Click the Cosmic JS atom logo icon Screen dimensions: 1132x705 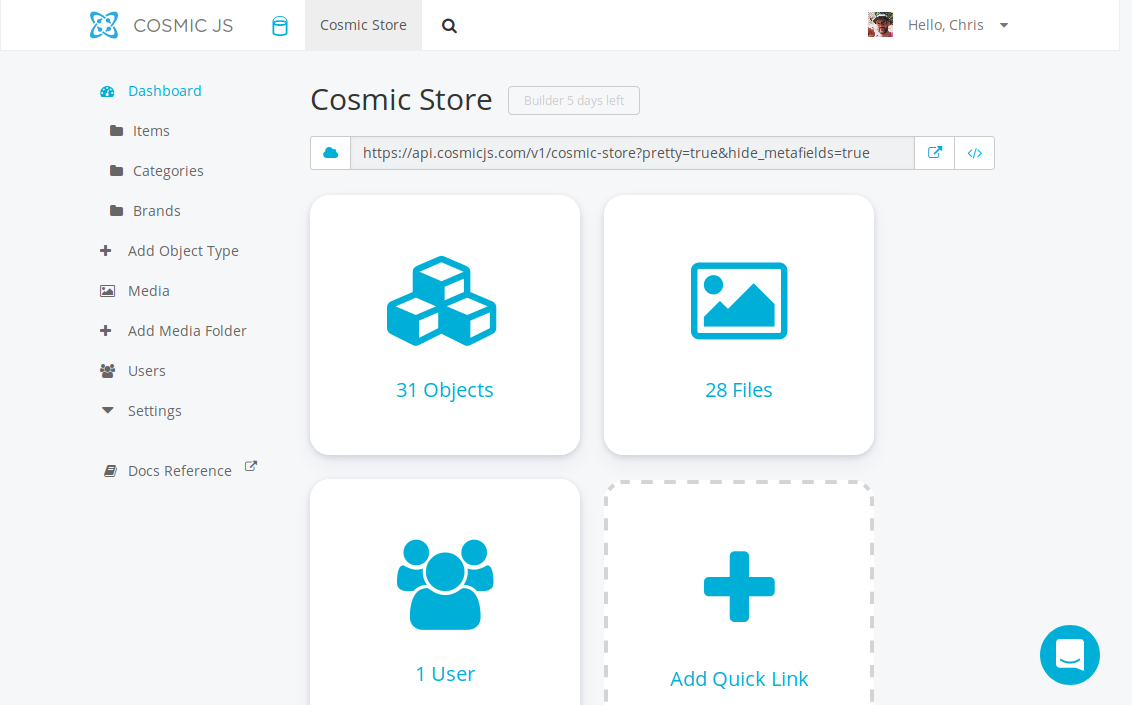[104, 25]
